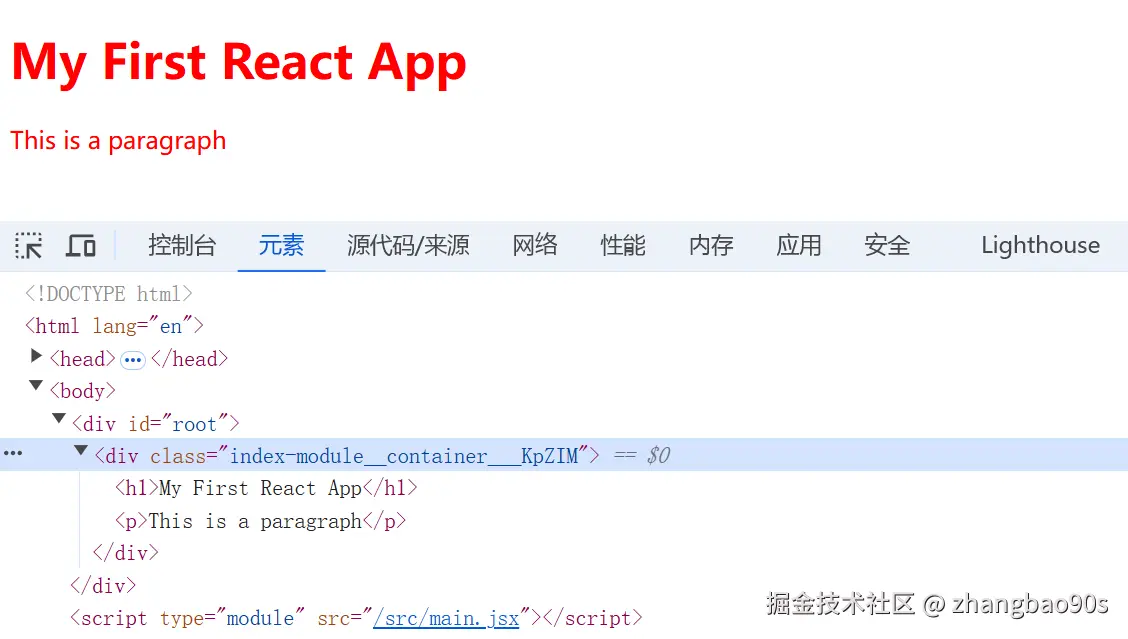Click the module type attribute value

click(x=260, y=618)
